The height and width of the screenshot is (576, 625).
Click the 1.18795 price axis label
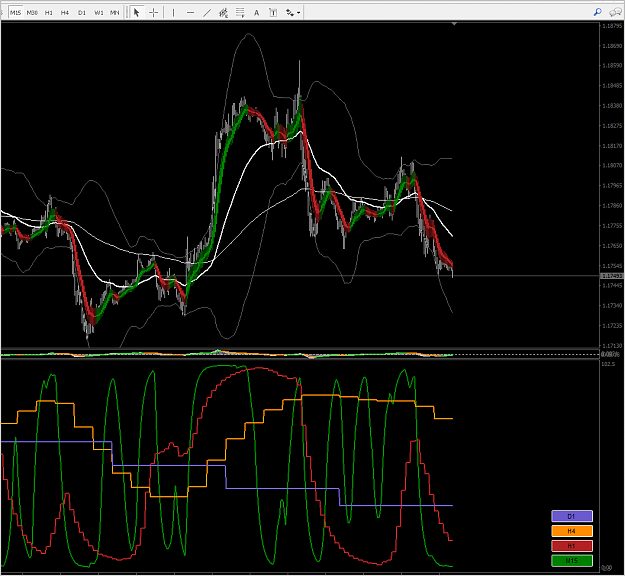click(x=612, y=26)
